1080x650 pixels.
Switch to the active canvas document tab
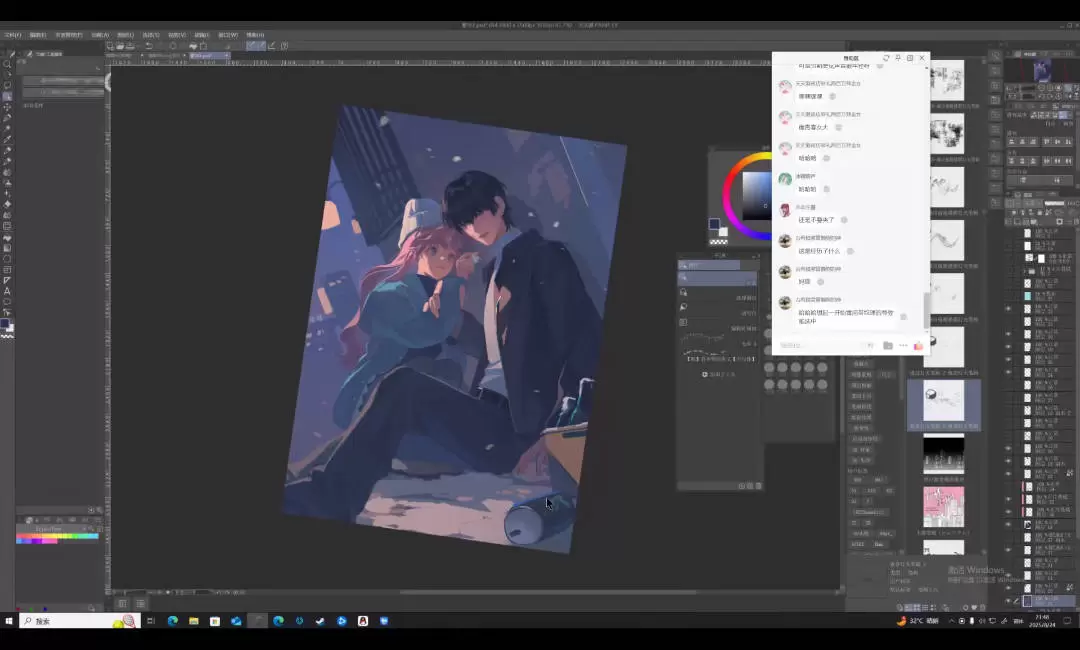207,56
